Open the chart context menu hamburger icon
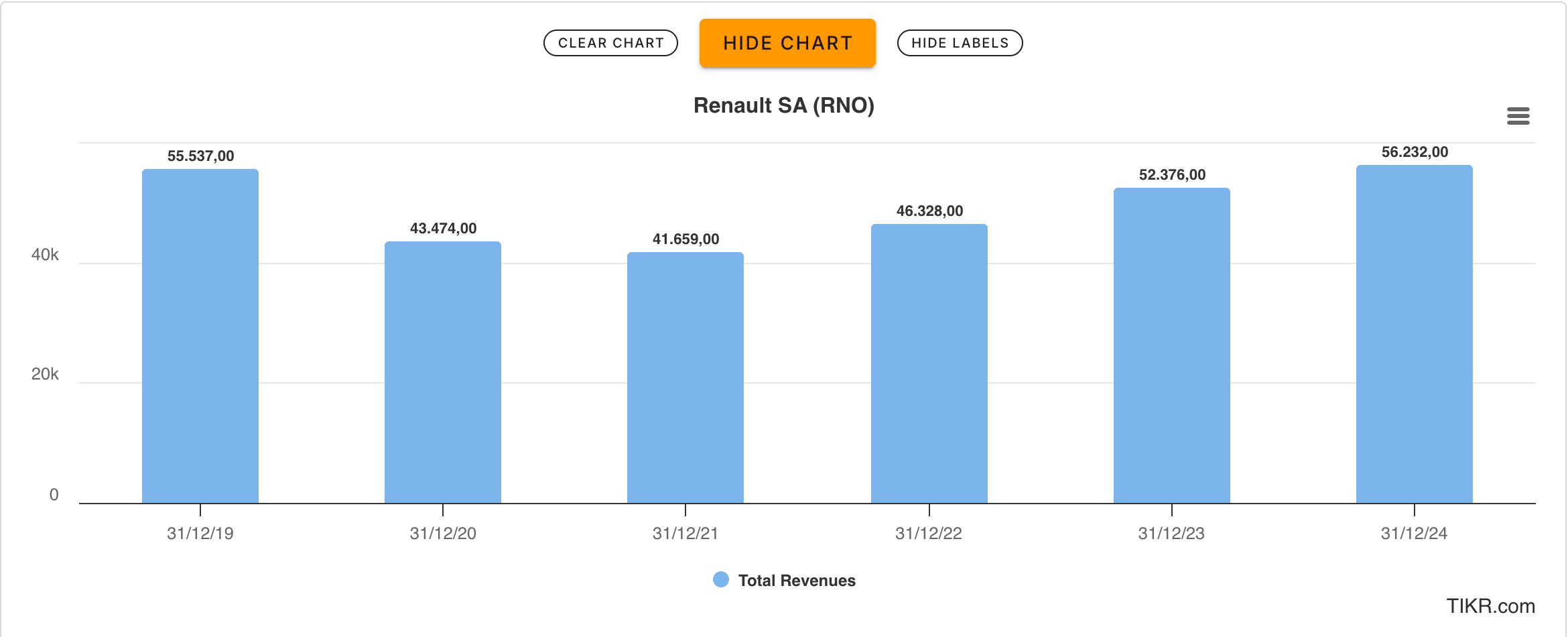 point(1518,116)
